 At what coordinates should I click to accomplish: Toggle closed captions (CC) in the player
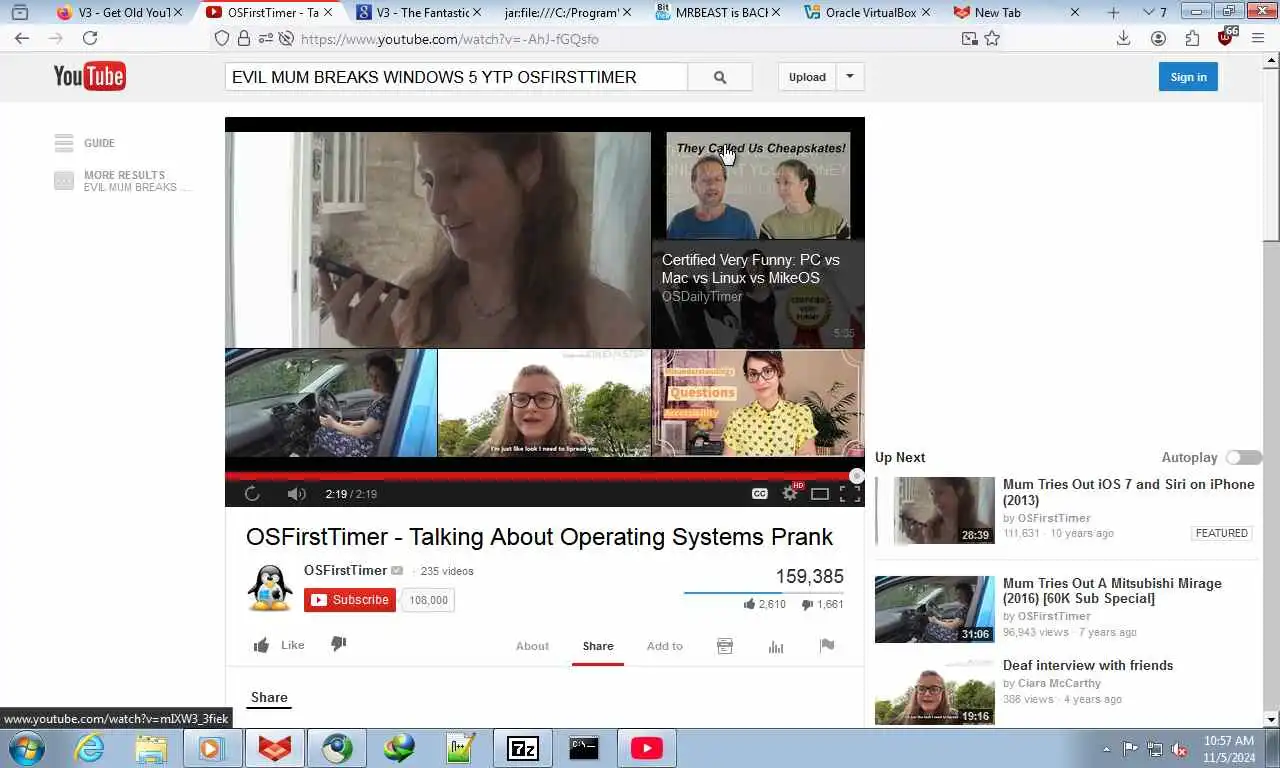(760, 494)
